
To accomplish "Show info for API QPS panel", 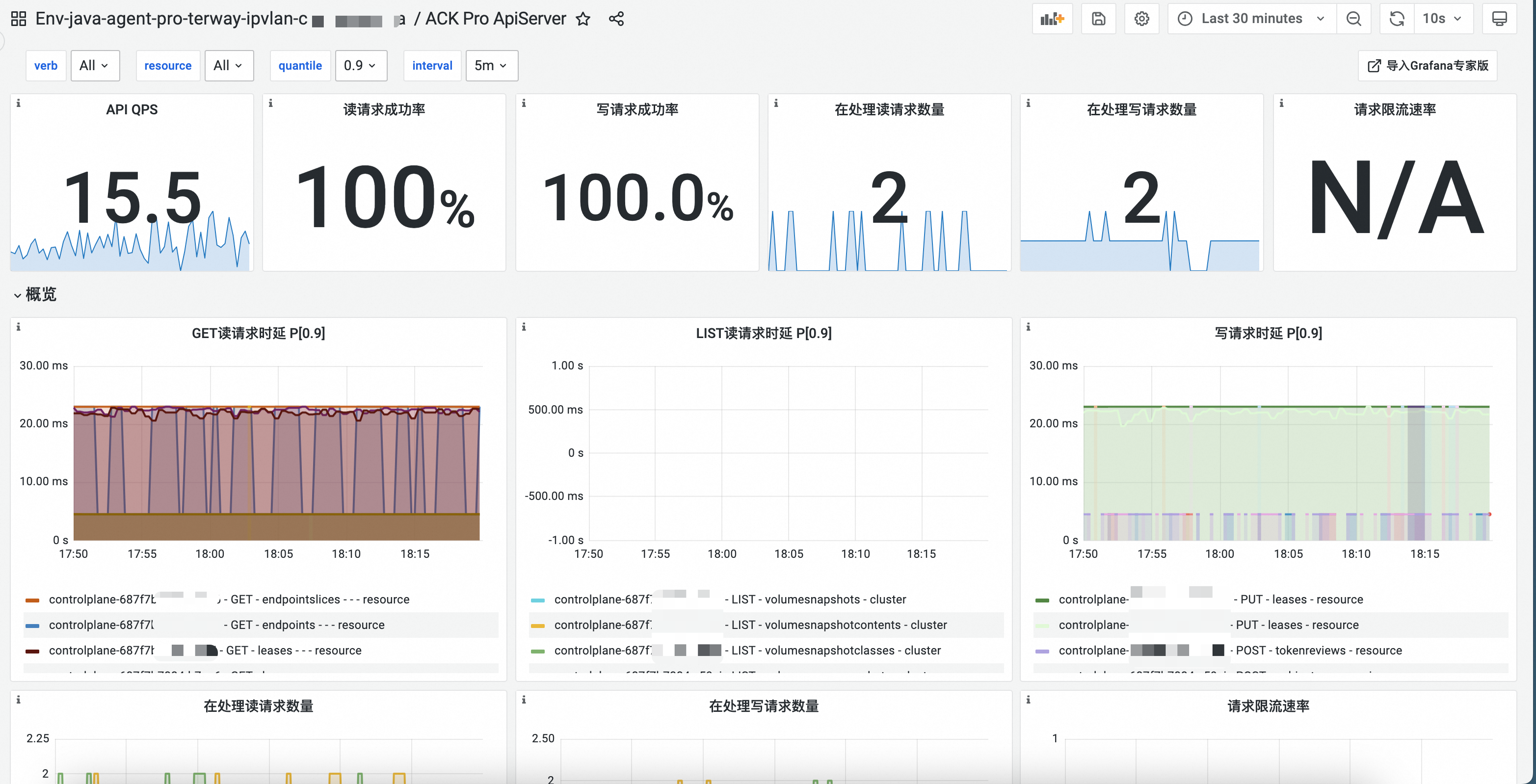I will [x=19, y=103].
